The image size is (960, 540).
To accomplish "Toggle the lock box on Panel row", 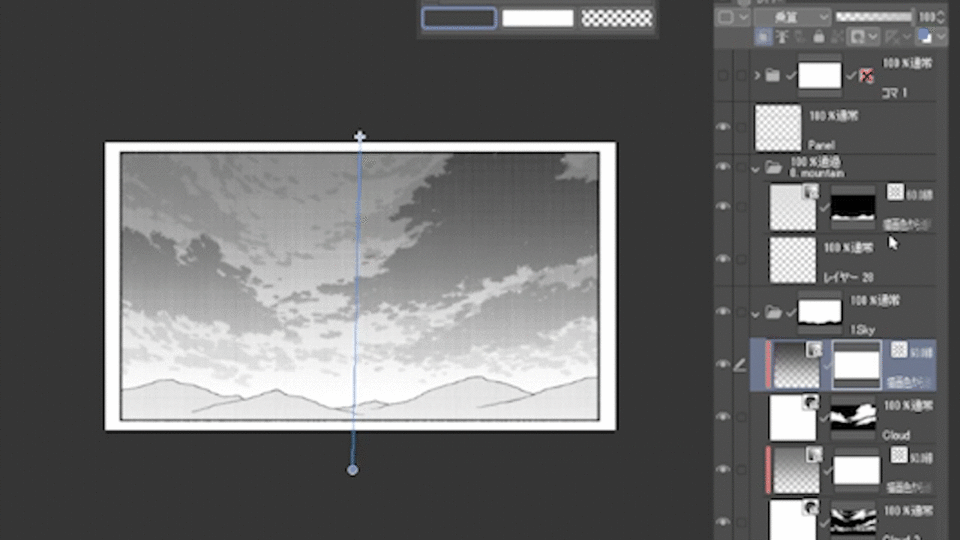I will 741,127.
